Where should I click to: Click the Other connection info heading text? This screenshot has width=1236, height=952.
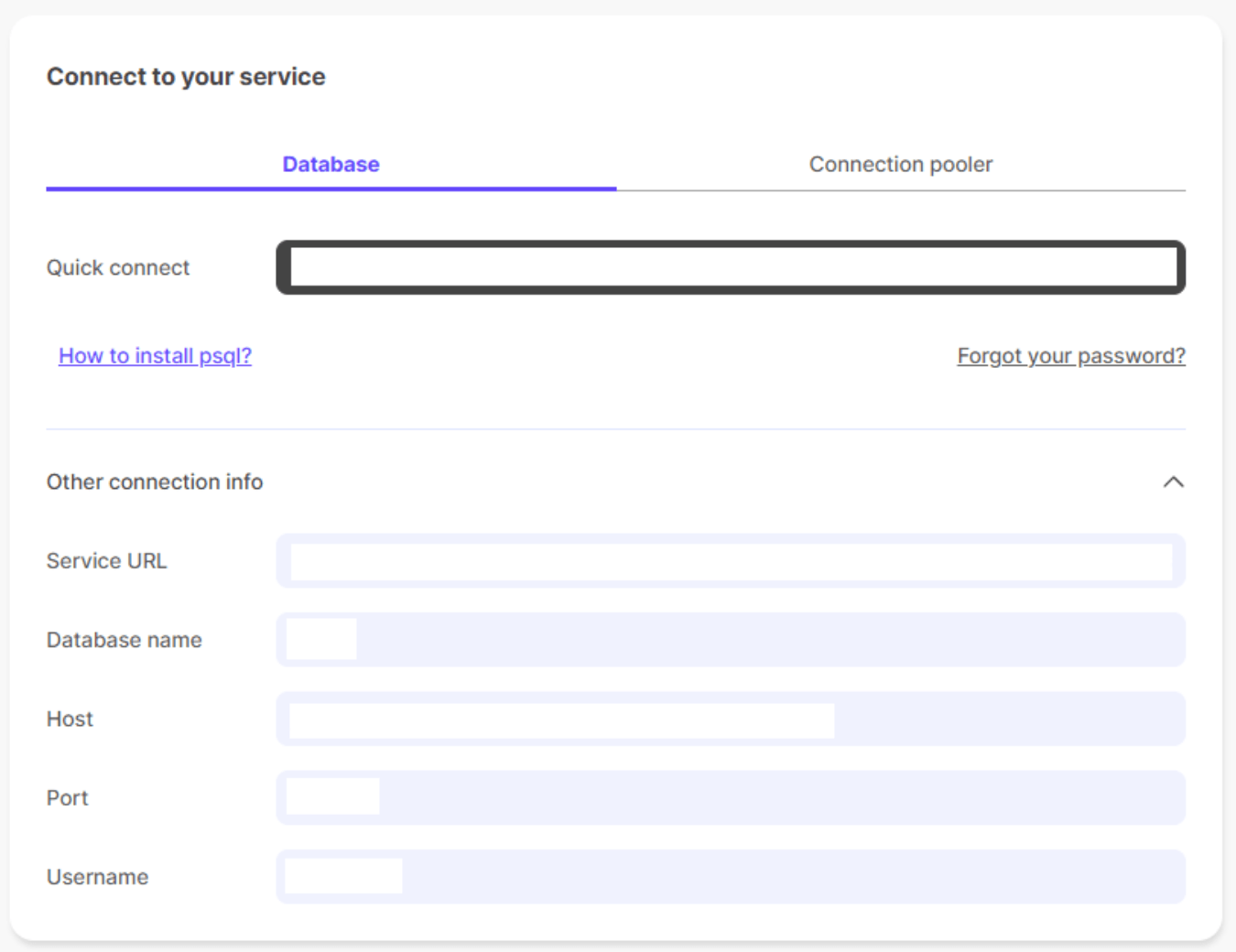coord(155,481)
